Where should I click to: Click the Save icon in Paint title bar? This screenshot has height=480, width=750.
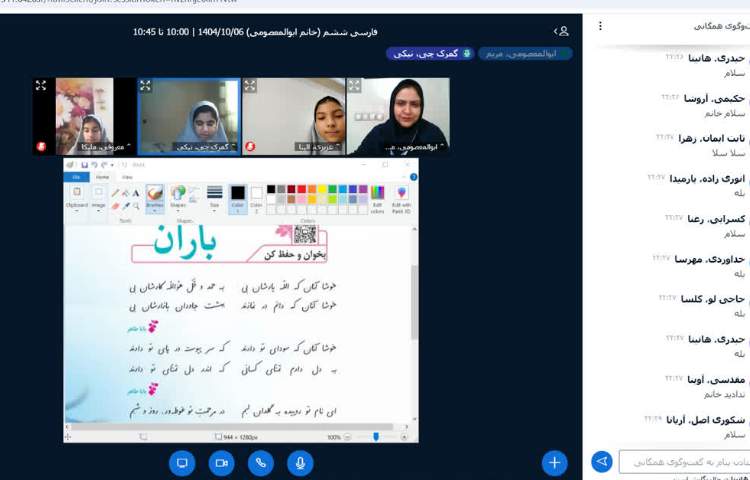click(85, 165)
